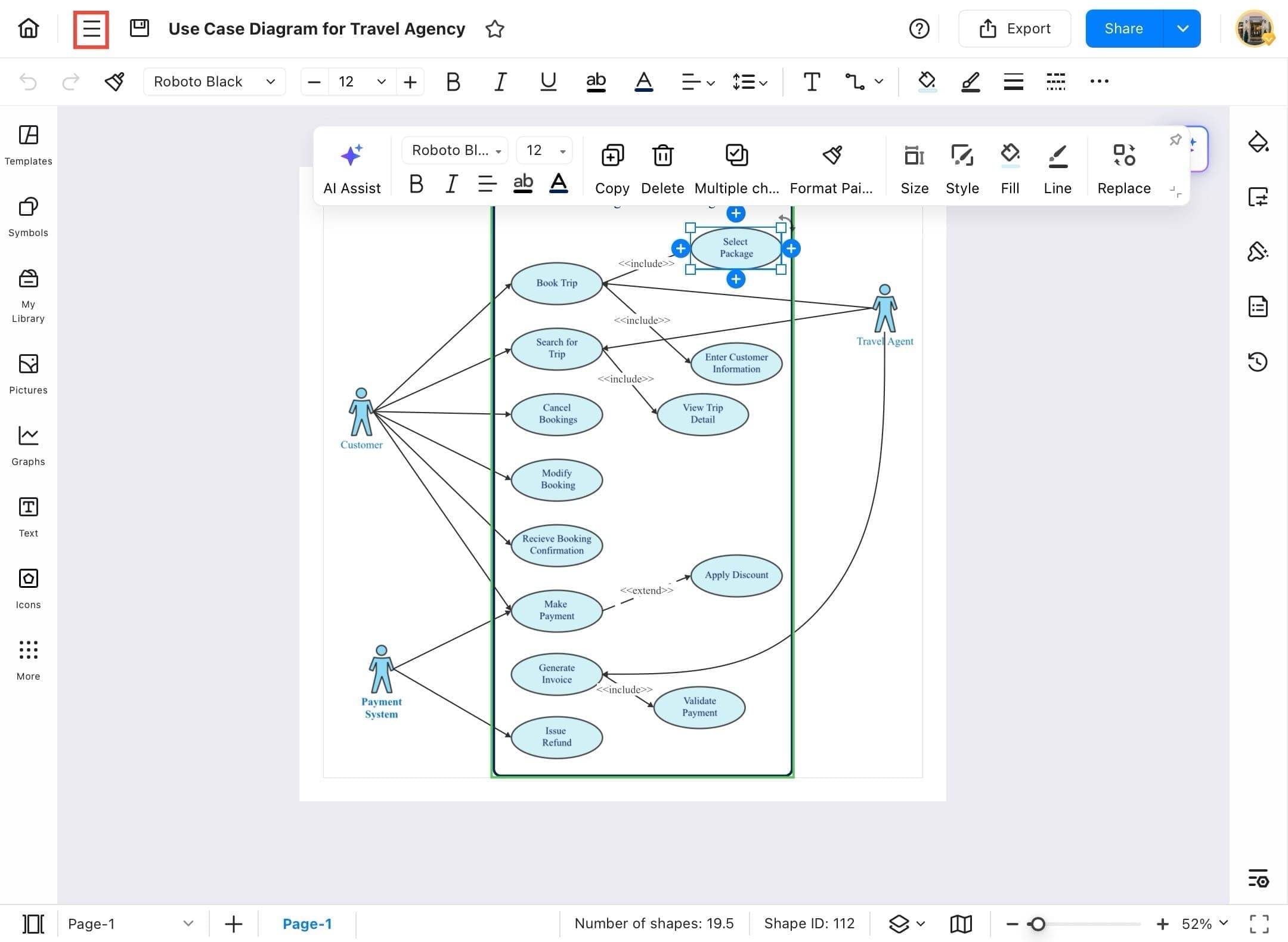The width and height of the screenshot is (1288, 942).
Task: Toggle bold in the main toolbar
Action: pyautogui.click(x=453, y=82)
